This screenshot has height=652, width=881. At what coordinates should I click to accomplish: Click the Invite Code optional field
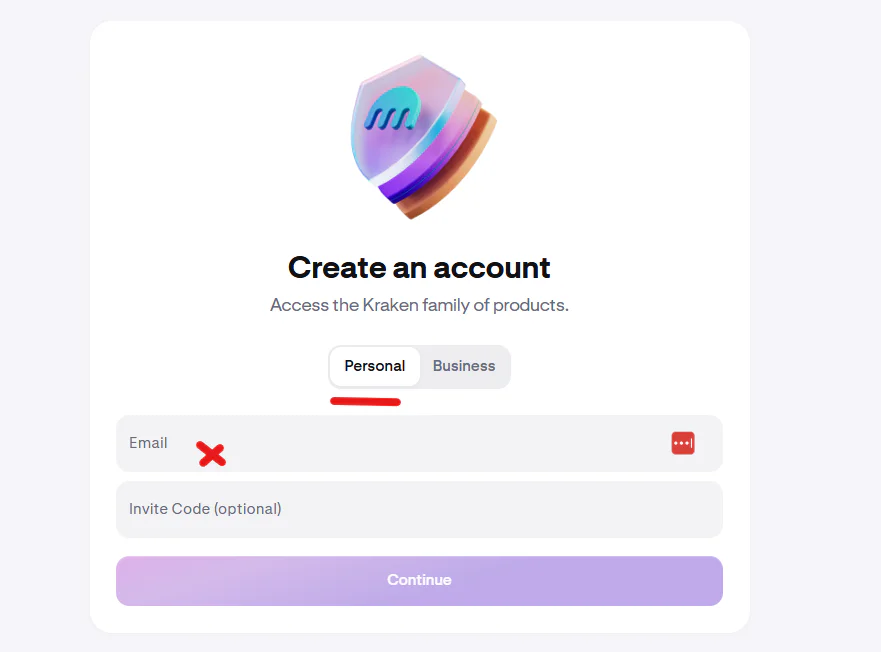(x=419, y=509)
